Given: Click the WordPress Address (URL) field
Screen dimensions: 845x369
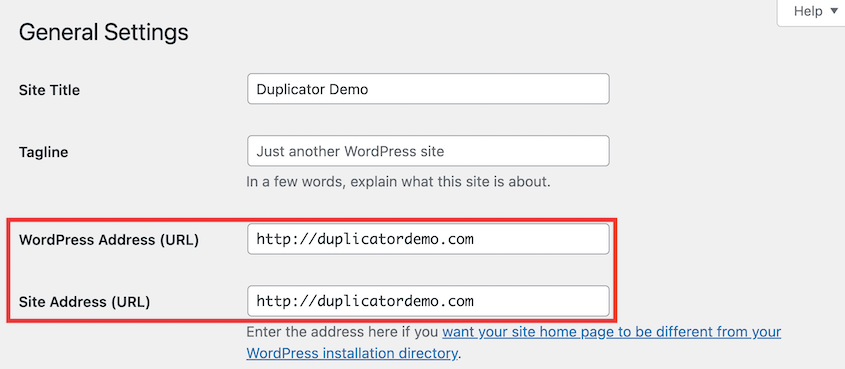Looking at the screenshot, I should (x=428, y=239).
